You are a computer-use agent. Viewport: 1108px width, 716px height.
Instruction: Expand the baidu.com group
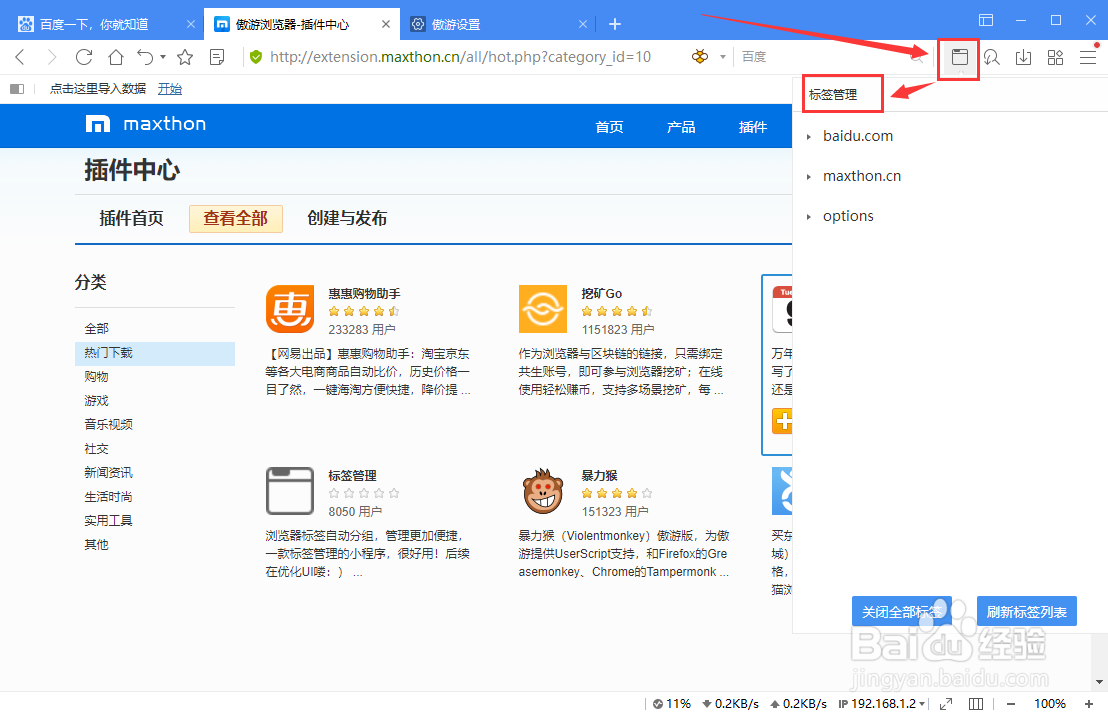pos(809,136)
